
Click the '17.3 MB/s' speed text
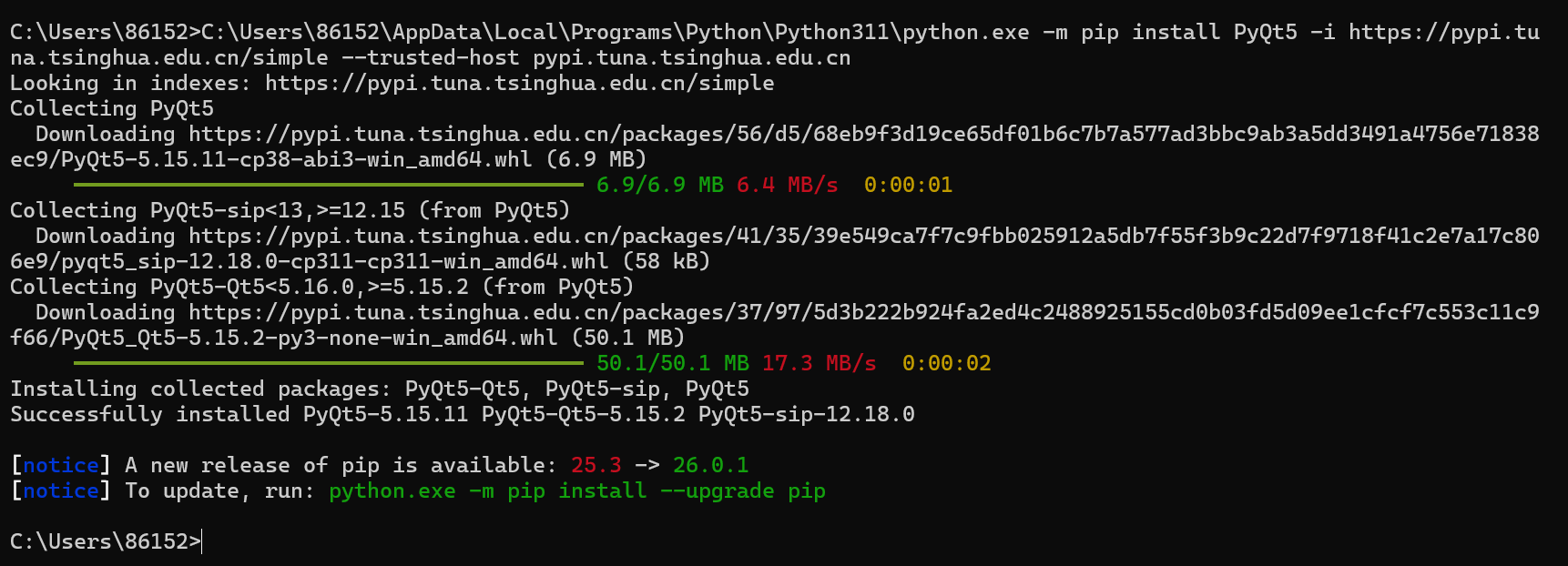[x=820, y=363]
